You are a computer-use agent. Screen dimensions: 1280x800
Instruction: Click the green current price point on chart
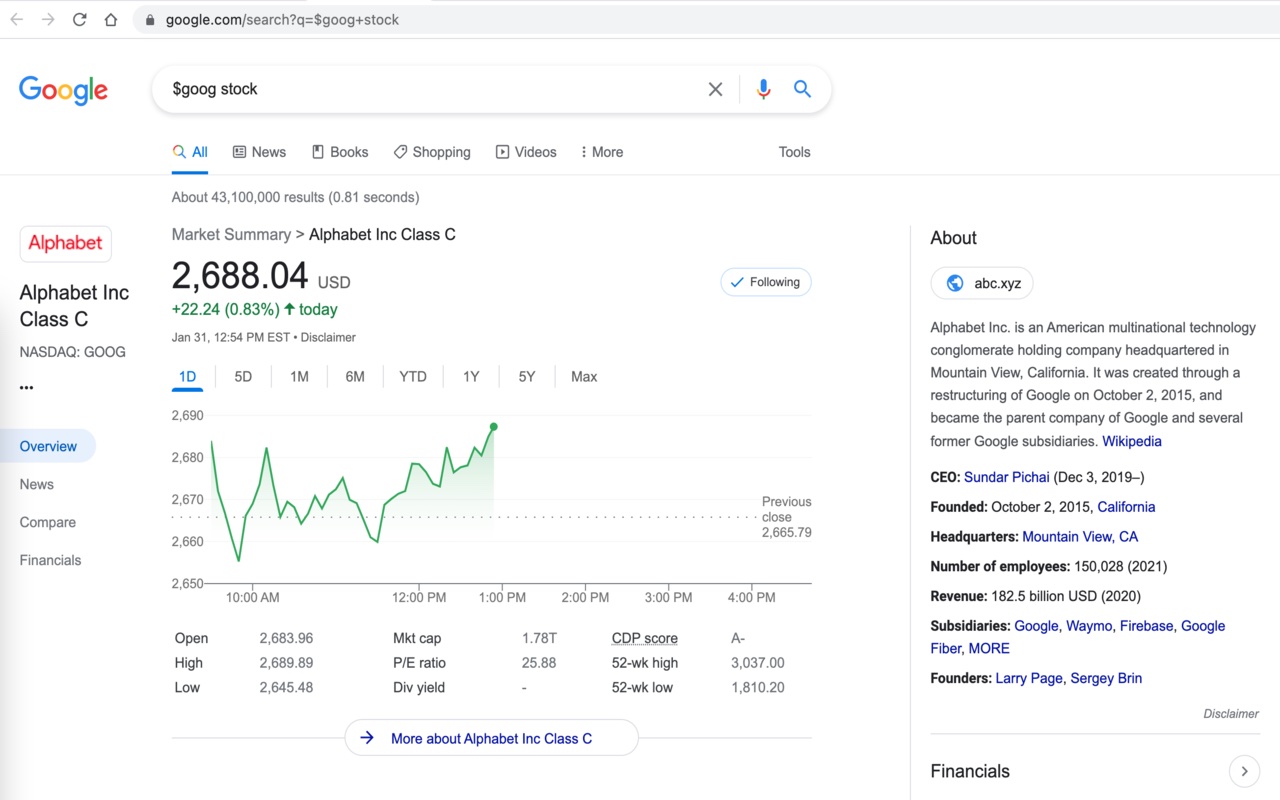pyautogui.click(x=494, y=427)
